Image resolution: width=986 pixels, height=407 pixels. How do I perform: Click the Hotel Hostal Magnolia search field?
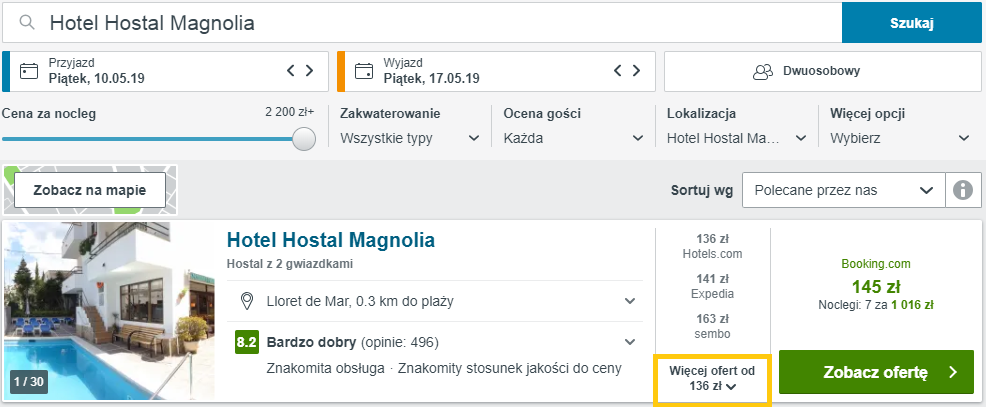point(422,23)
